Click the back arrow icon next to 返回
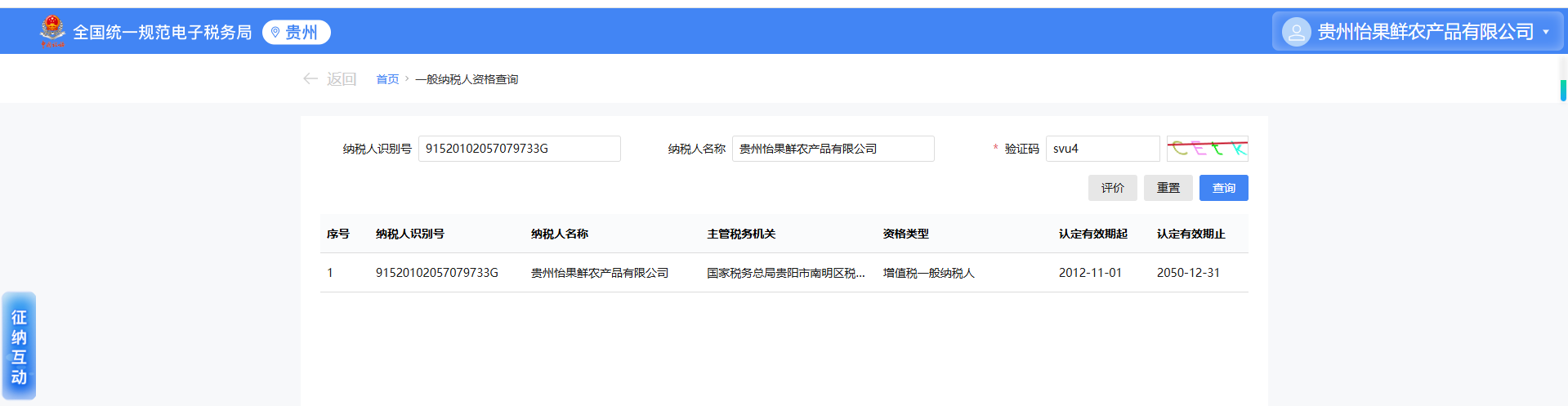This screenshot has width=1568, height=406. (x=310, y=78)
